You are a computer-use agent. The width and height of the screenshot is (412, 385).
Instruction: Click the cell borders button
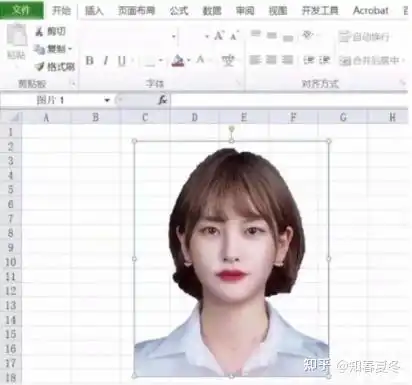pyautogui.click(x=150, y=61)
